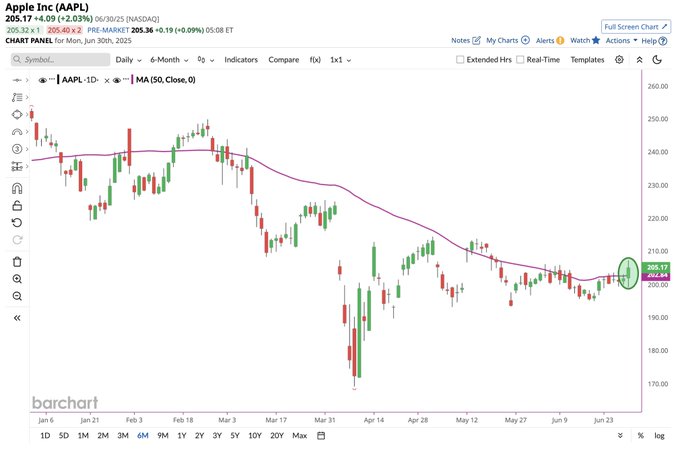Viewport: 680px width, 450px height.
Task: Select the 3M time range
Action: click(x=123, y=436)
